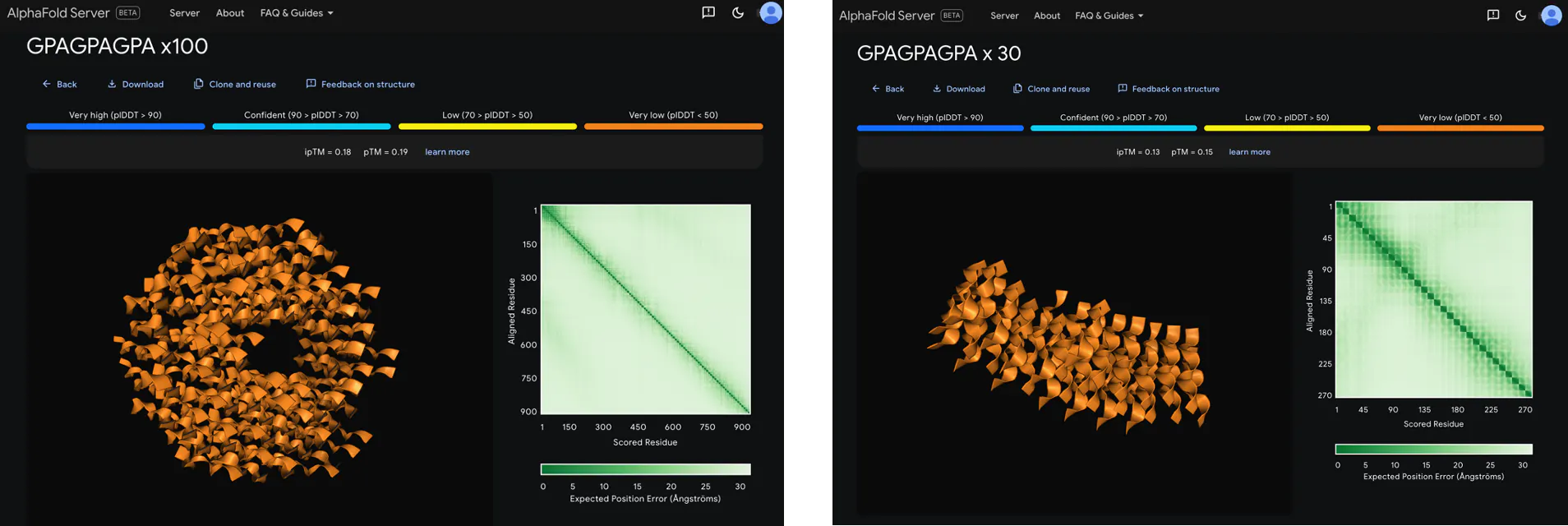Clone and reuse the x100 job
The height and width of the screenshot is (526, 1568).
(235, 84)
